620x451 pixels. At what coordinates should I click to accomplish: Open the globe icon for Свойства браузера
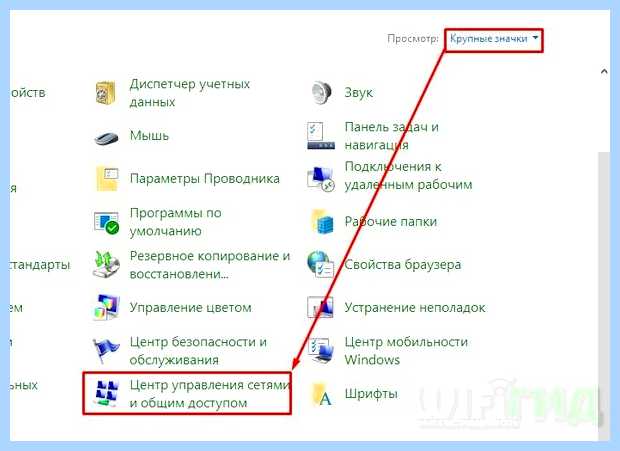click(x=321, y=264)
